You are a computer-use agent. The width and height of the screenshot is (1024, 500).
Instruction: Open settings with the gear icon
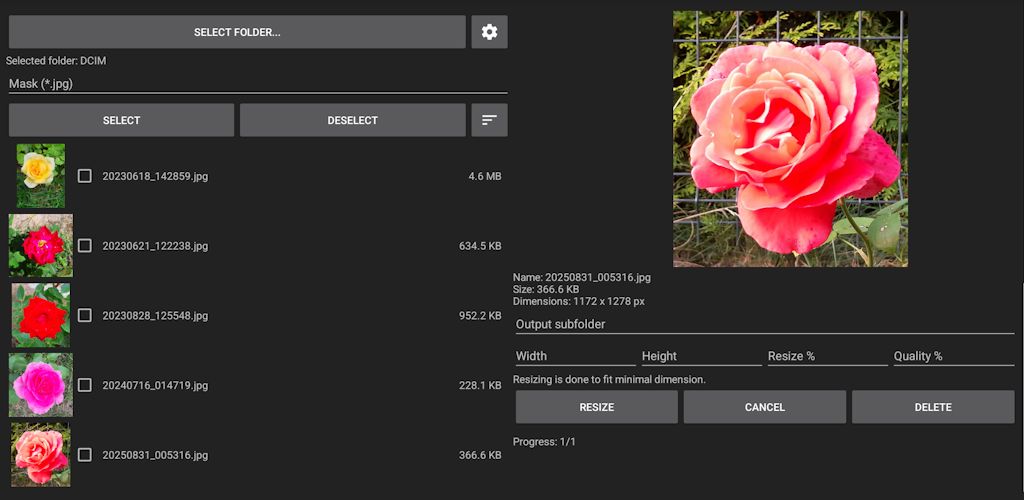click(489, 32)
